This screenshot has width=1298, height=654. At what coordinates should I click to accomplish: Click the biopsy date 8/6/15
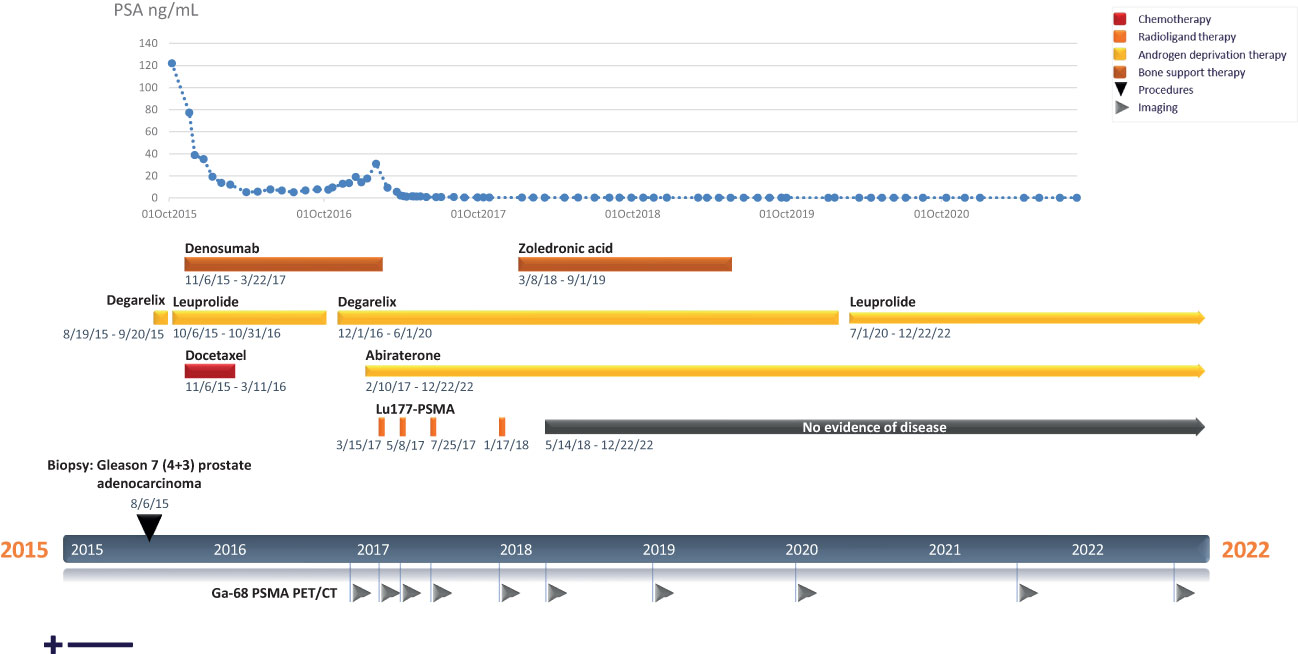(x=149, y=503)
